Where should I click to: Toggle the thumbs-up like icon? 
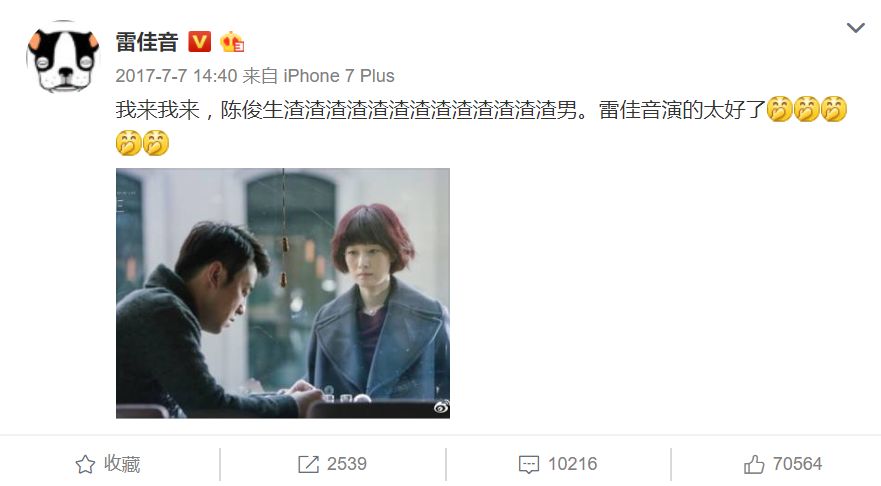[754, 464]
